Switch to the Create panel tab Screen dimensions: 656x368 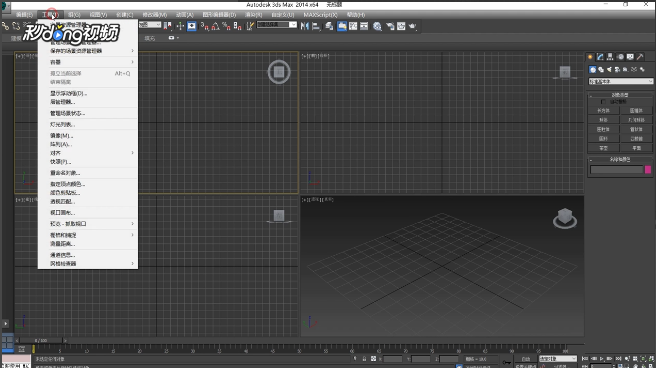tap(590, 56)
